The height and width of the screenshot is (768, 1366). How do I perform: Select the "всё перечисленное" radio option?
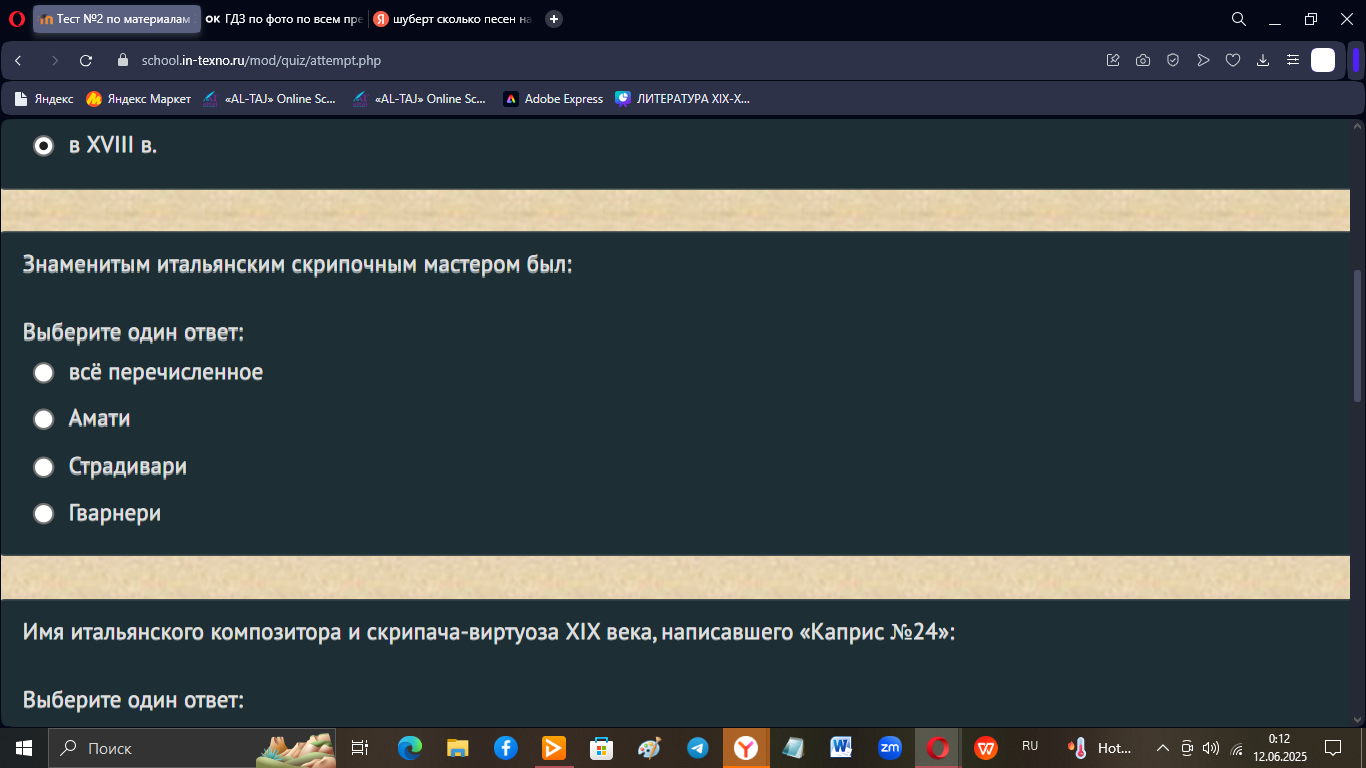pyautogui.click(x=43, y=373)
